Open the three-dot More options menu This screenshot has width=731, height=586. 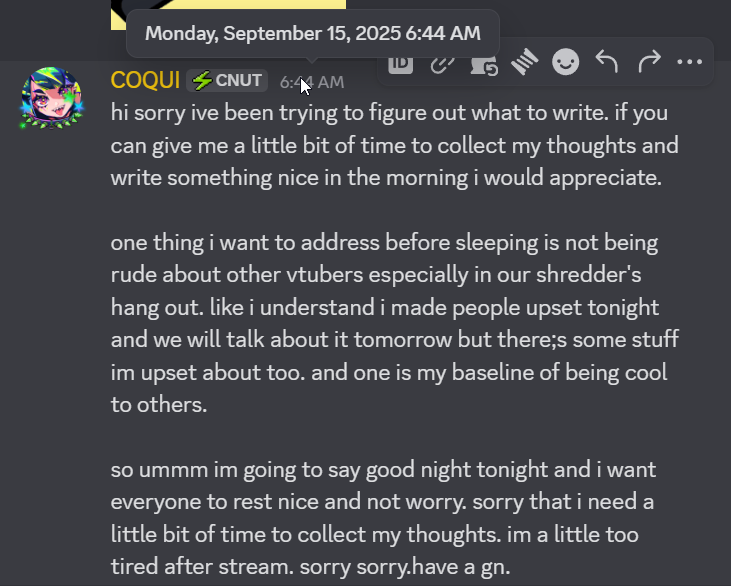click(690, 62)
